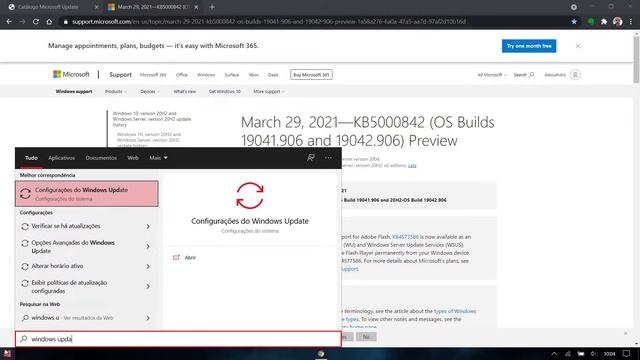Expand More support dropdown
This screenshot has height=360, width=640.
pyautogui.click(x=269, y=91)
